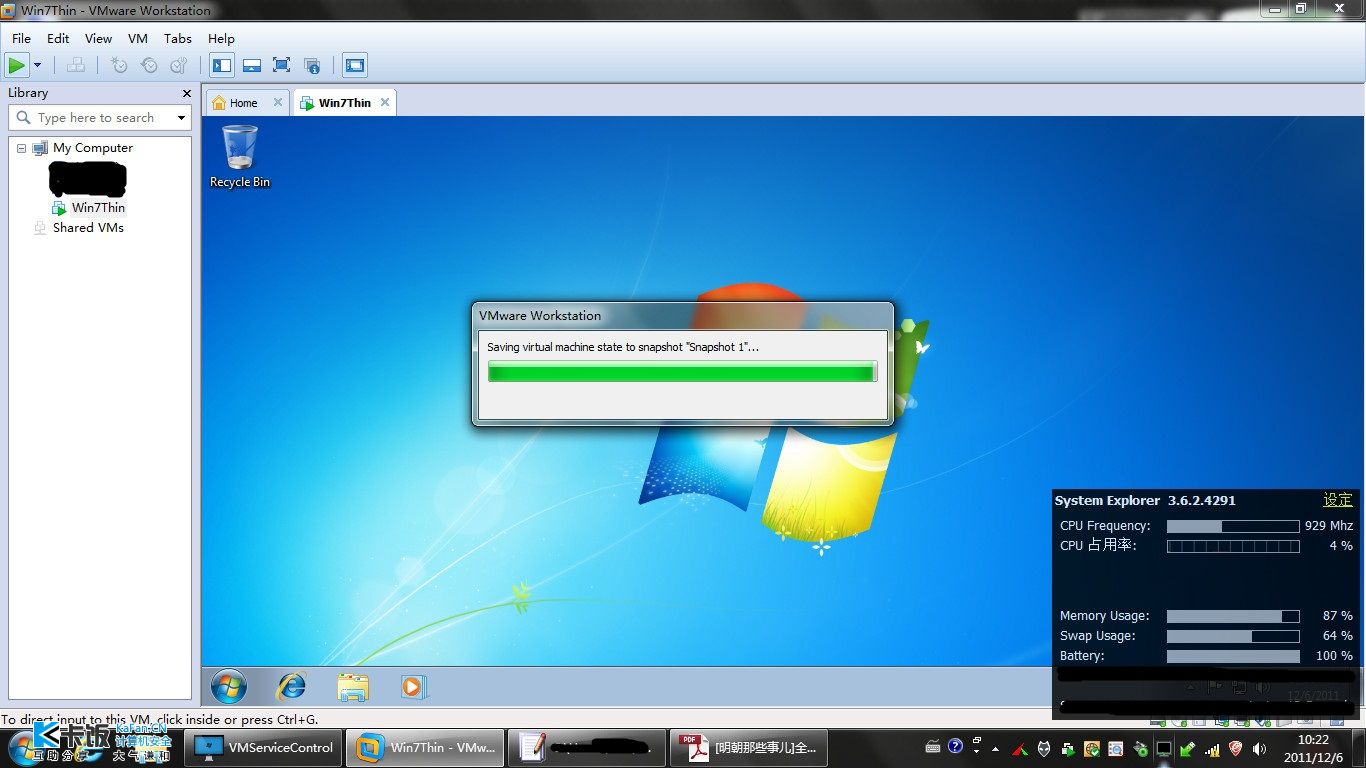Switch to the Home tab
This screenshot has width=1366, height=768.
click(243, 102)
